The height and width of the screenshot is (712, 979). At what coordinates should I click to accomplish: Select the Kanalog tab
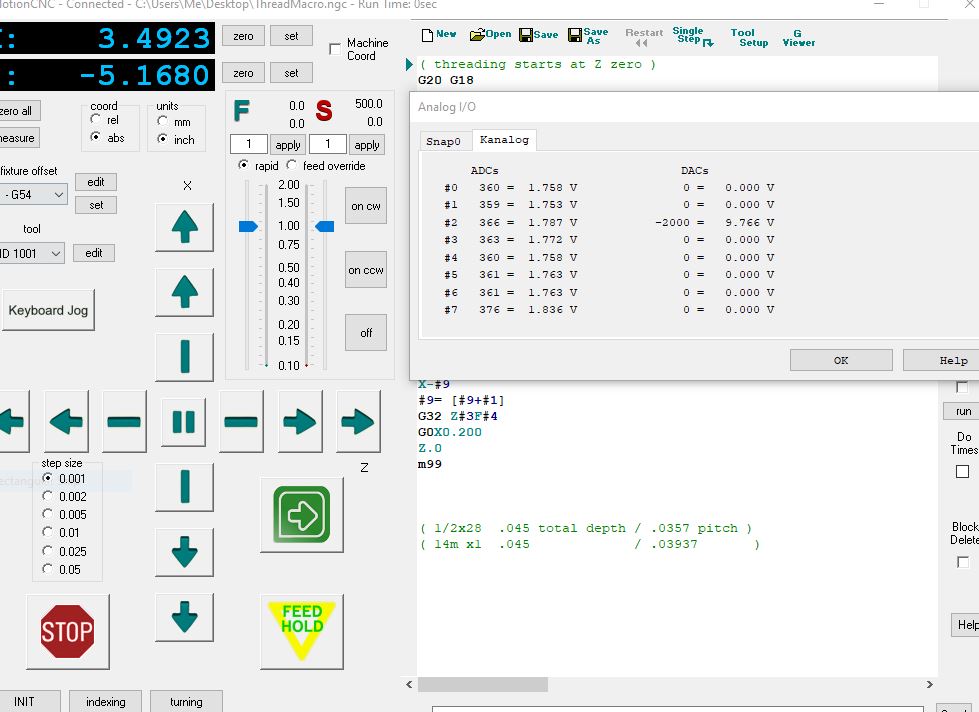tap(503, 140)
